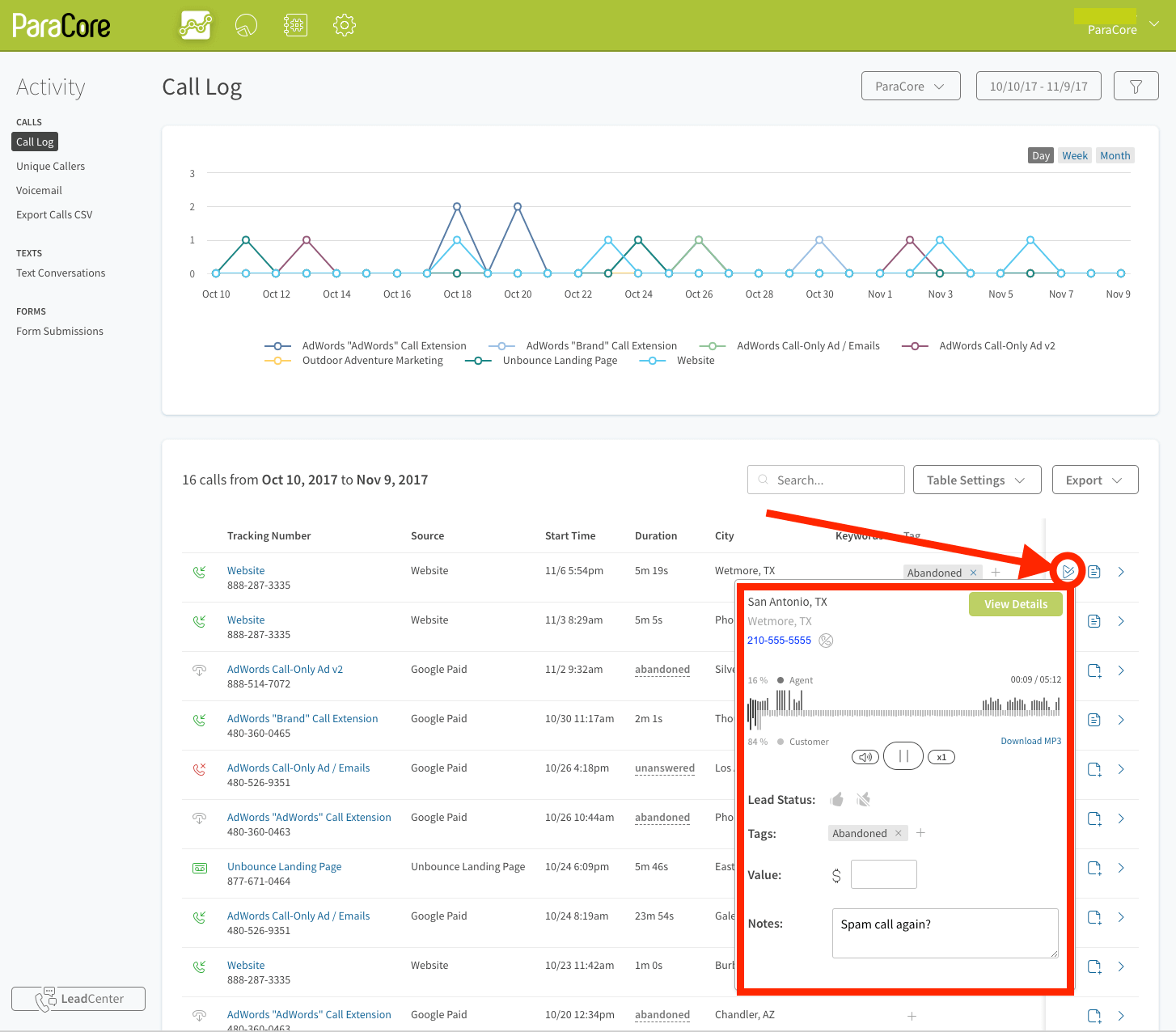Click notes icon for 10/30 11:17am call
Image resolution: width=1176 pixels, height=1032 pixels.
pos(1094,720)
